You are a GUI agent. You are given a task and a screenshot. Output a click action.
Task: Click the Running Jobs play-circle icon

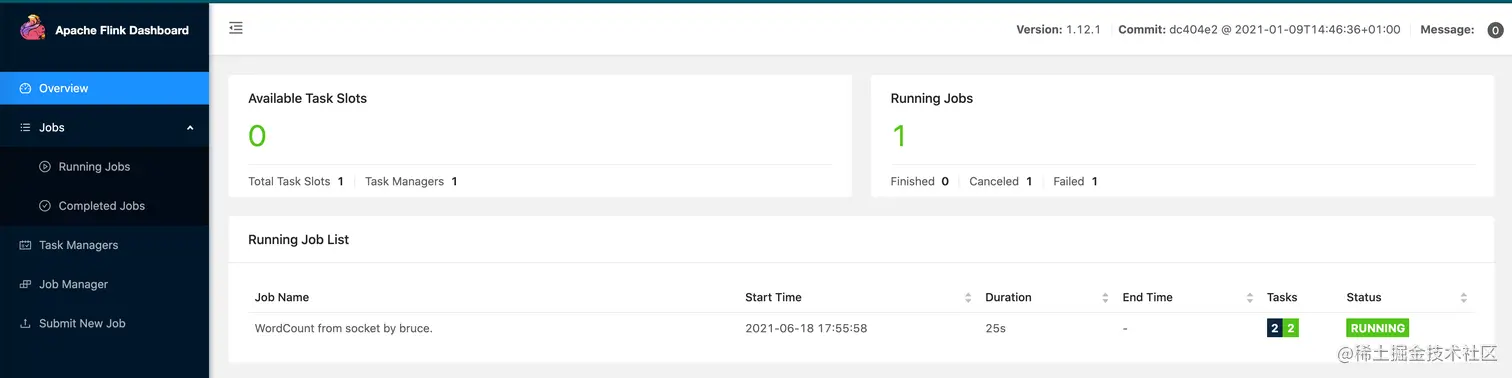coord(45,167)
